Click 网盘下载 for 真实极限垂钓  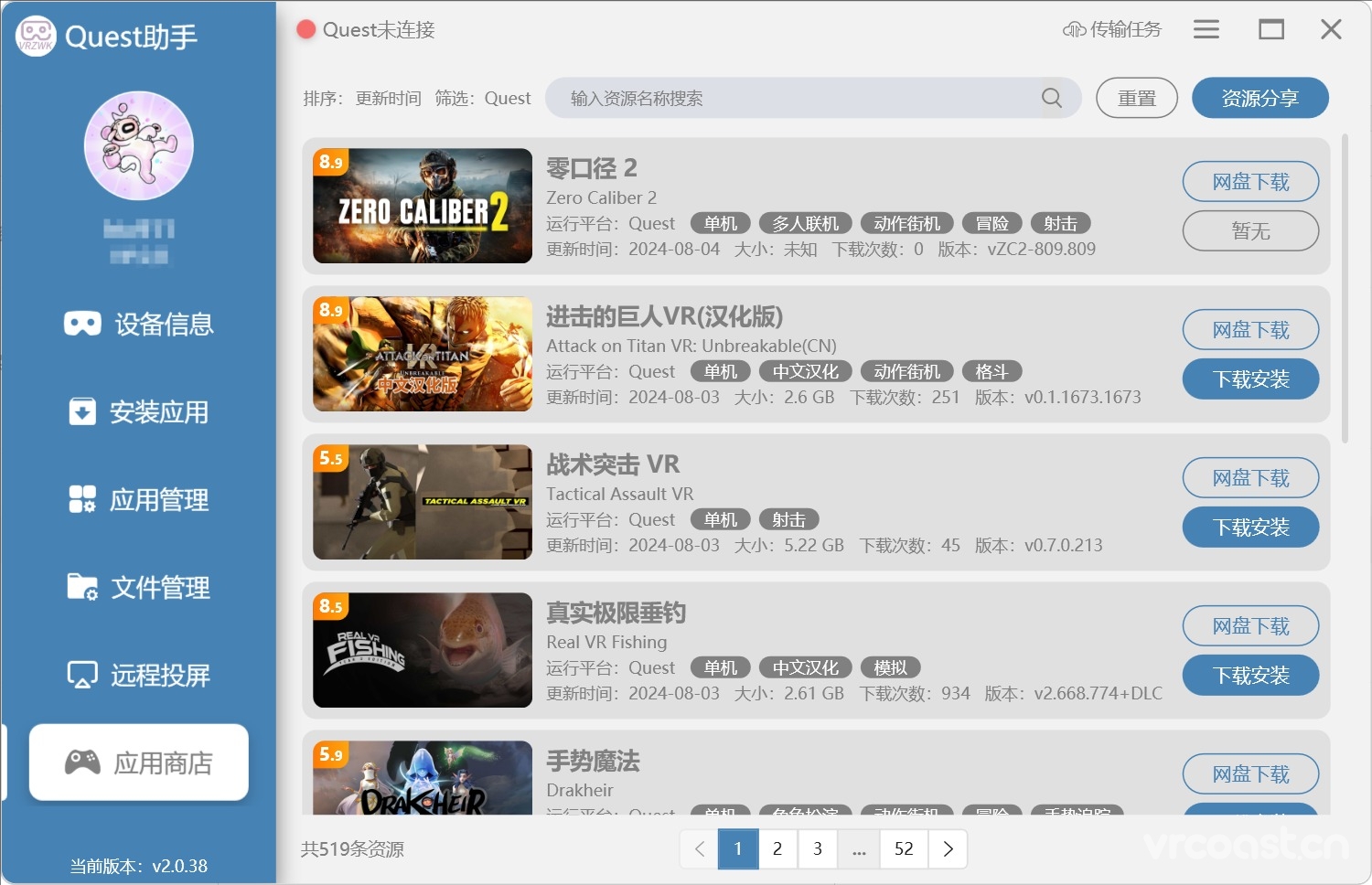pyautogui.click(x=1251, y=626)
